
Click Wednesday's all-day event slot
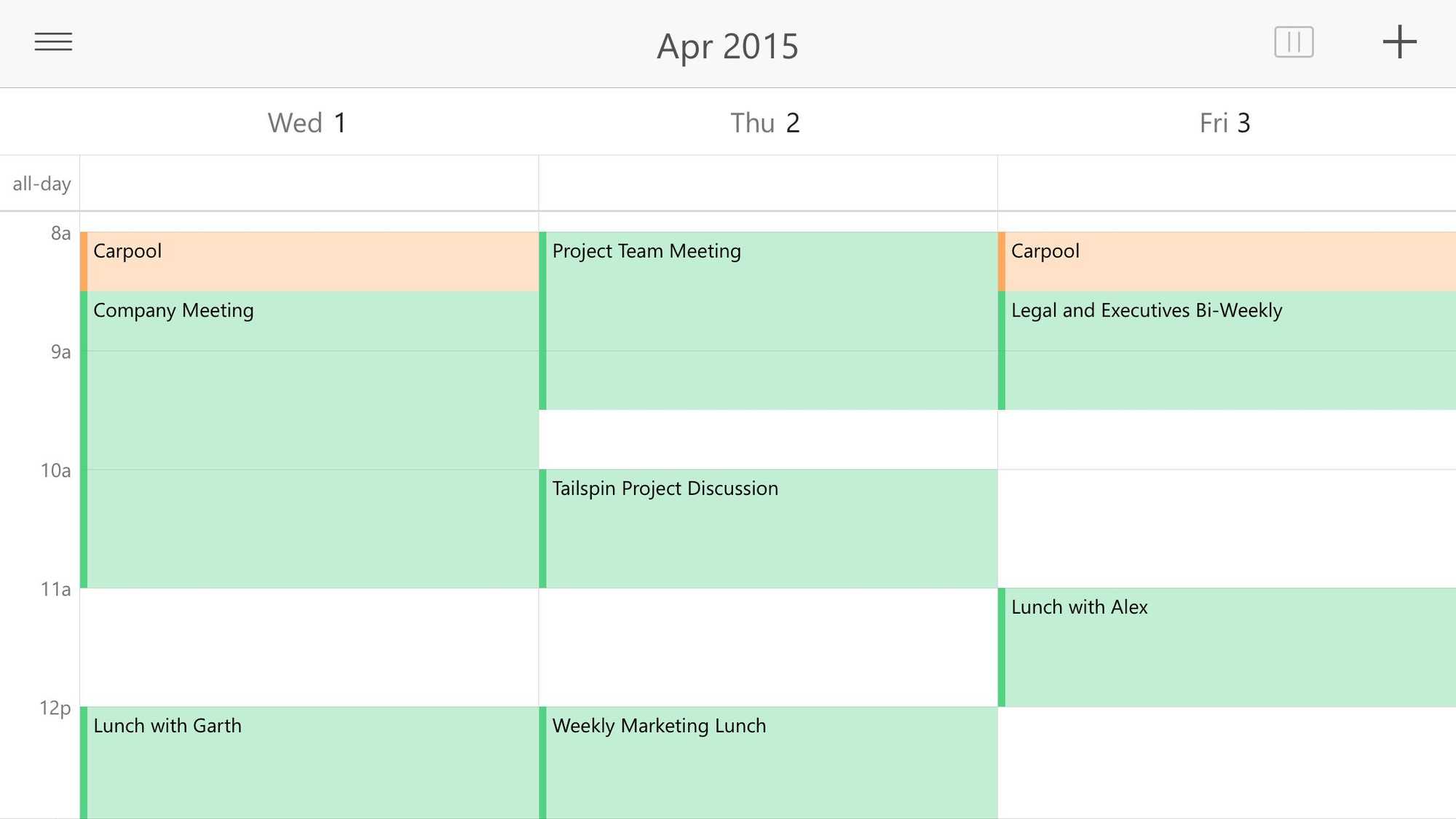[309, 183]
